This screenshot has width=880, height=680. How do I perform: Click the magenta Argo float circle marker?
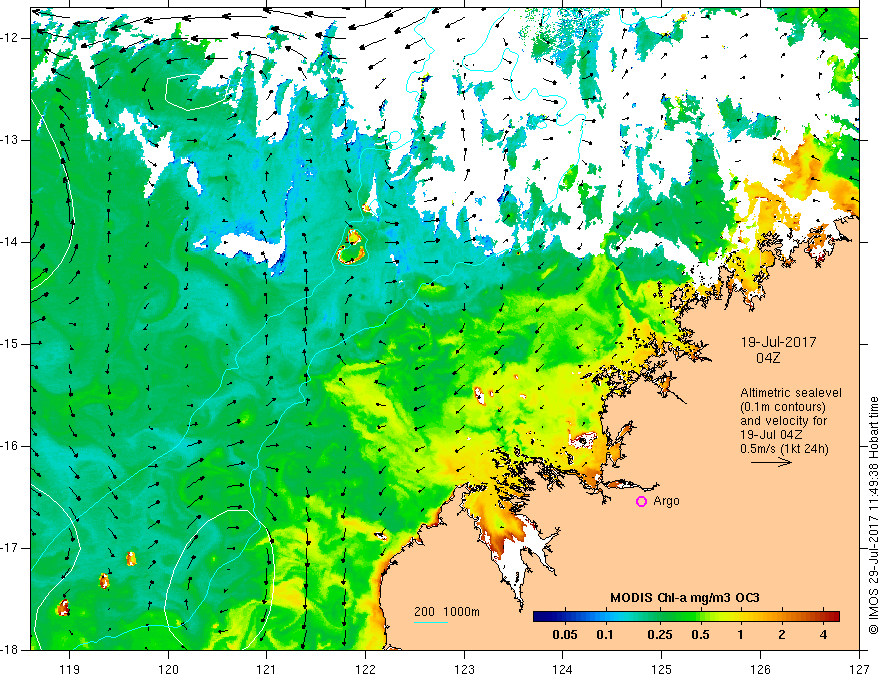pos(641,501)
